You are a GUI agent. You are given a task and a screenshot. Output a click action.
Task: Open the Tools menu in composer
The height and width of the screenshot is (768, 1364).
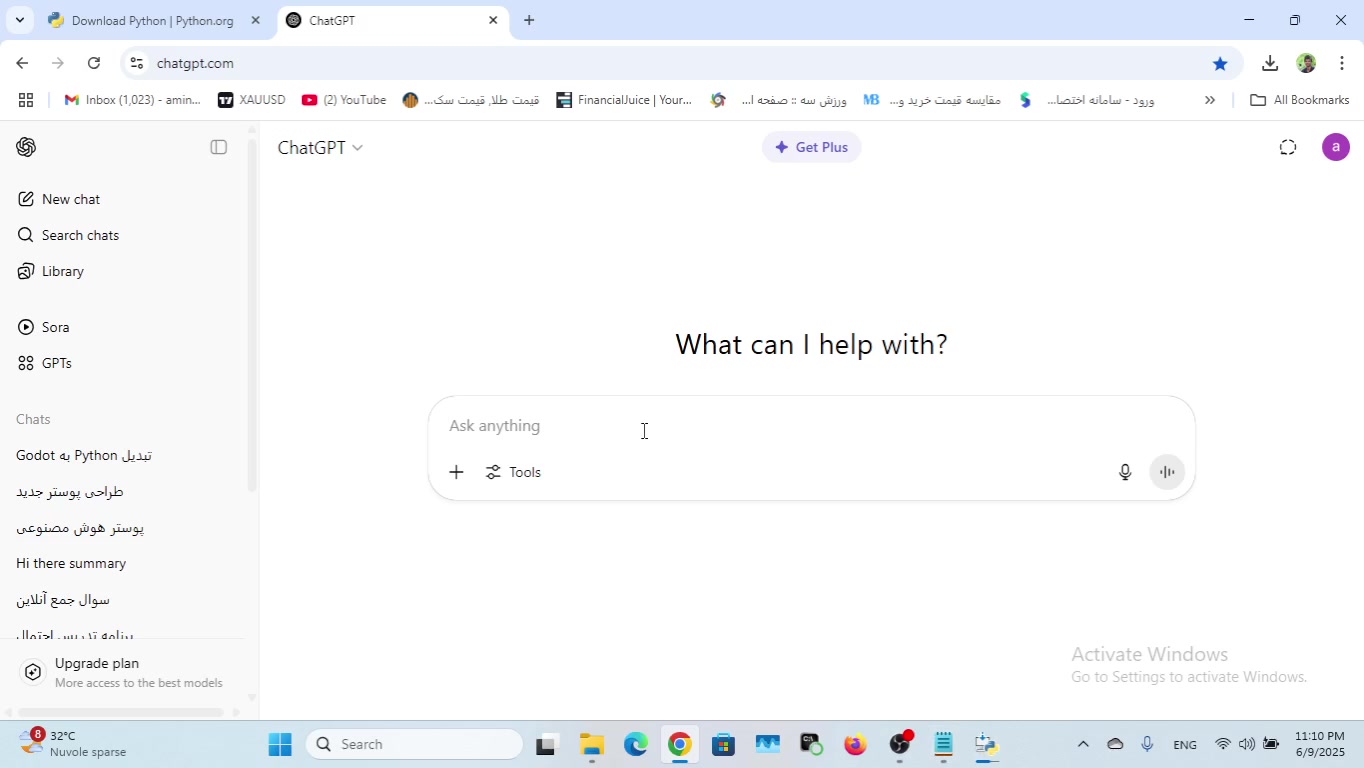513,472
